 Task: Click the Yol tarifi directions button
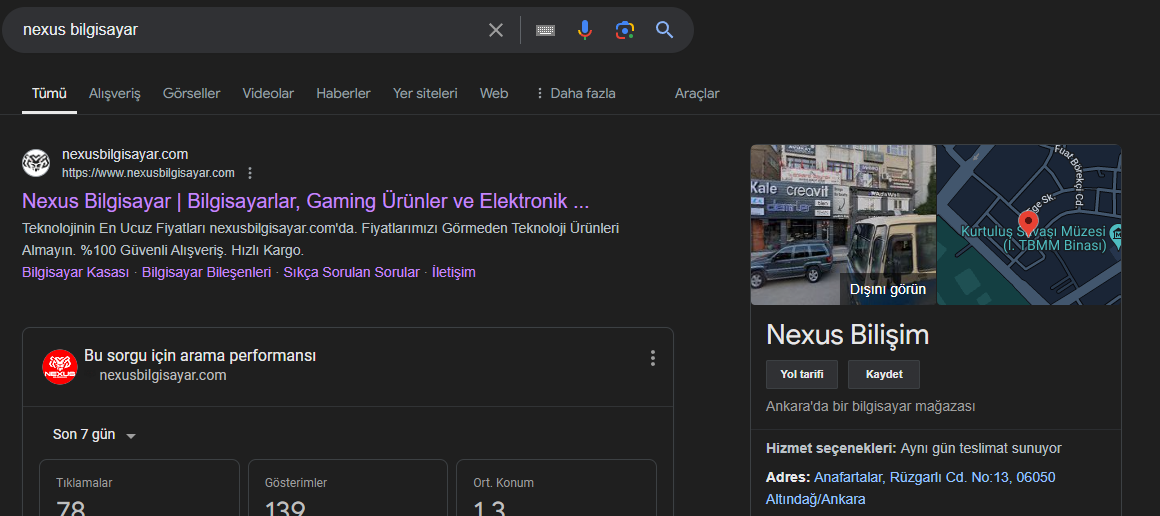(x=802, y=375)
